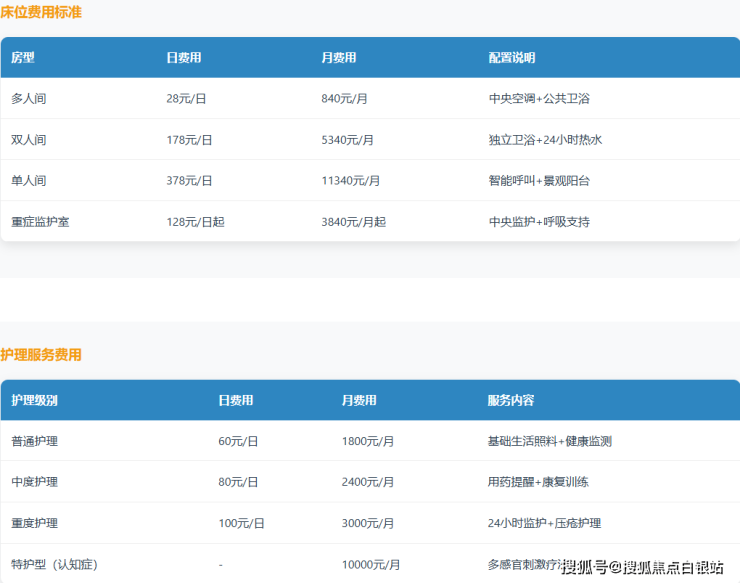Screen dimensions: 740x583
Task: Click the 中度护理 row label
Action: (34, 482)
